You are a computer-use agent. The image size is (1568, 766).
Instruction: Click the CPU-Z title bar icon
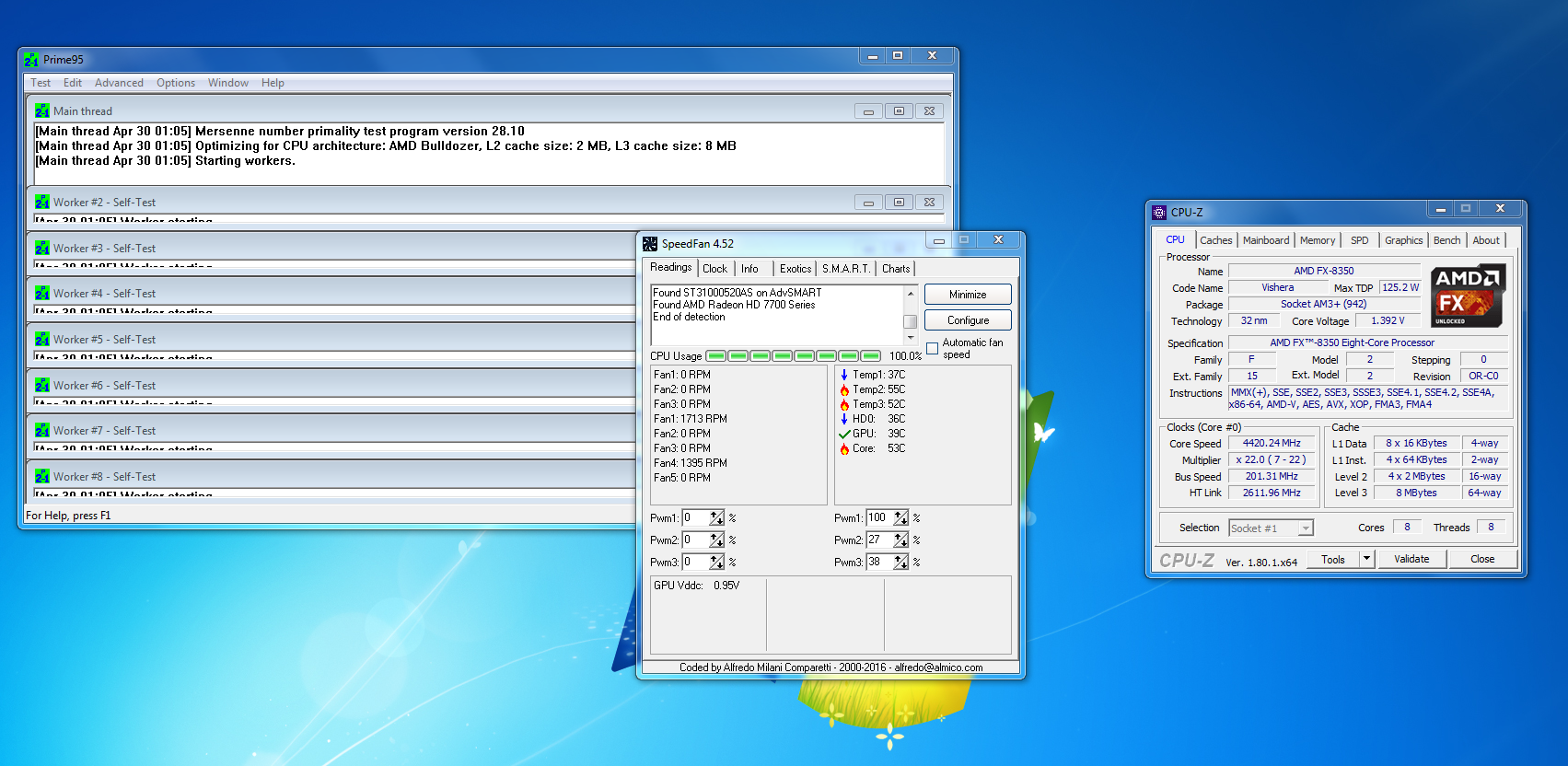tap(1159, 212)
